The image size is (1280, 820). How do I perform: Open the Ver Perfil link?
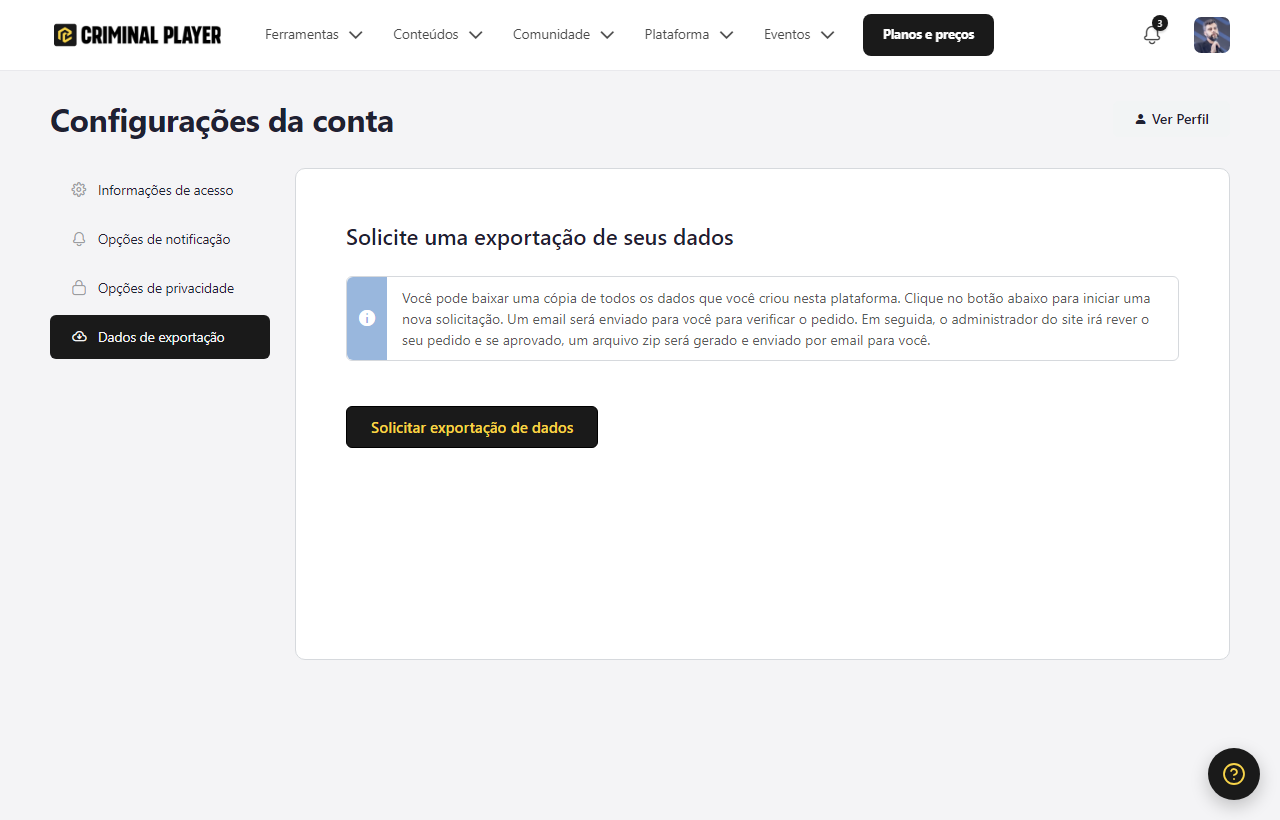tap(1172, 119)
